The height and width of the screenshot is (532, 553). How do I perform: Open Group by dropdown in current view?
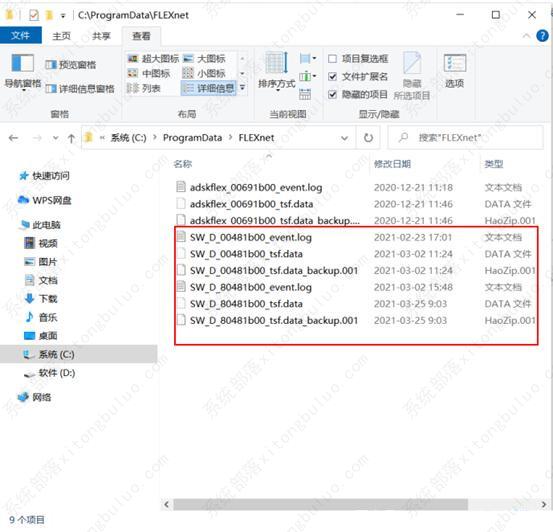pos(308,58)
